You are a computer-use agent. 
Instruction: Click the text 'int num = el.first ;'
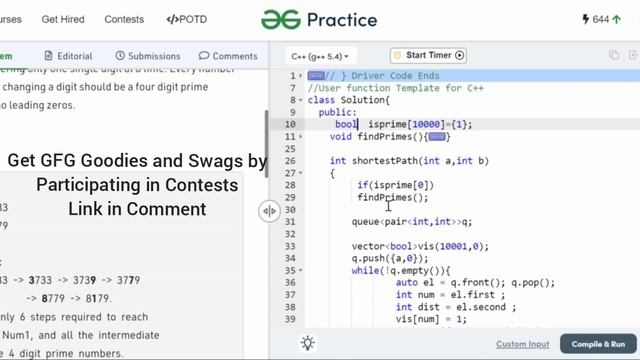click(450, 295)
